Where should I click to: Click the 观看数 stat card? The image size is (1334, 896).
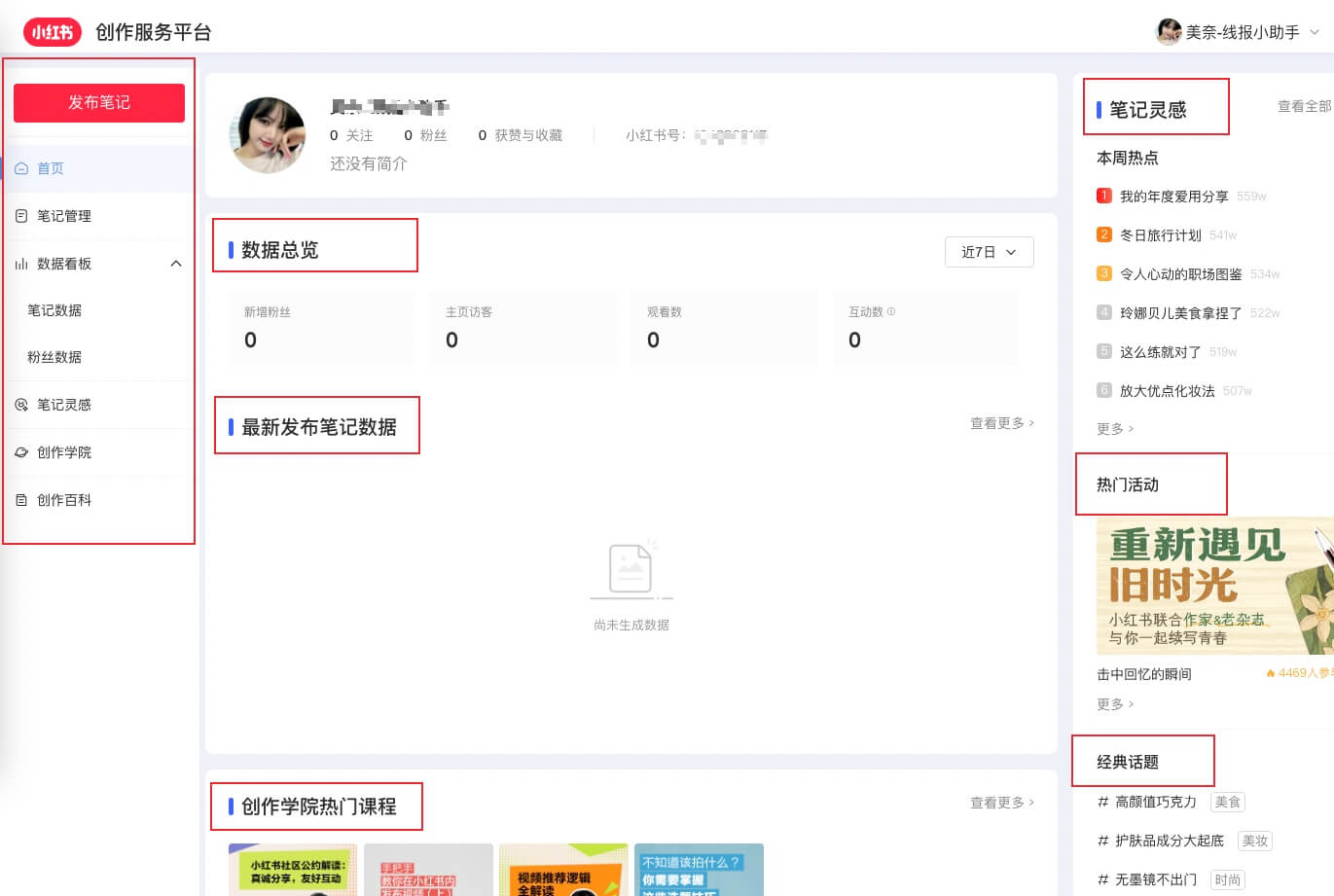725,328
